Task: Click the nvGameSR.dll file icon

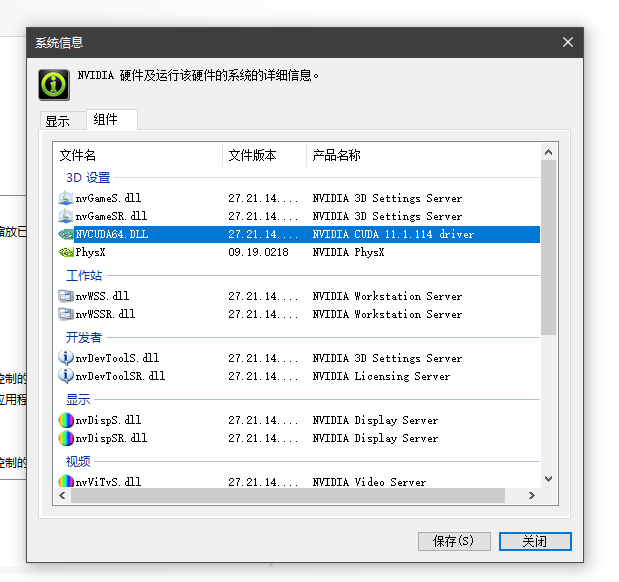Action: [66, 216]
